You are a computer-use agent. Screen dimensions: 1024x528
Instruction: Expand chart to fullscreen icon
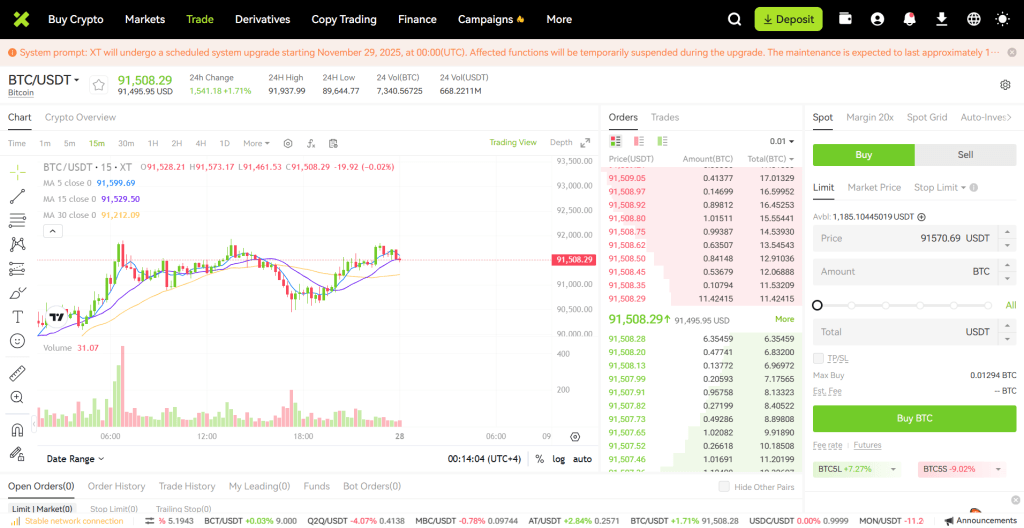tap(585, 142)
